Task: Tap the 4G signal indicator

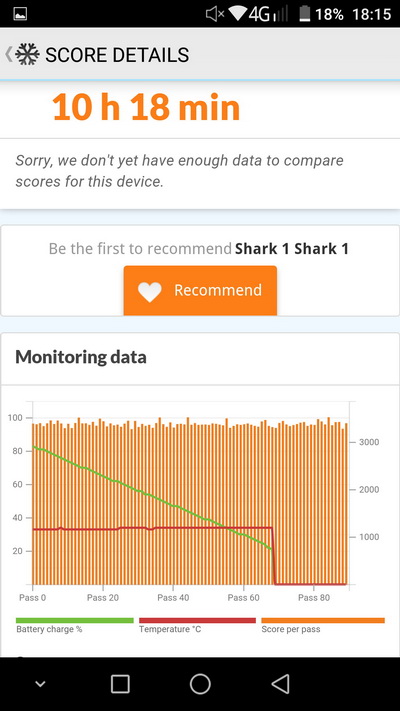Action: [x=268, y=14]
